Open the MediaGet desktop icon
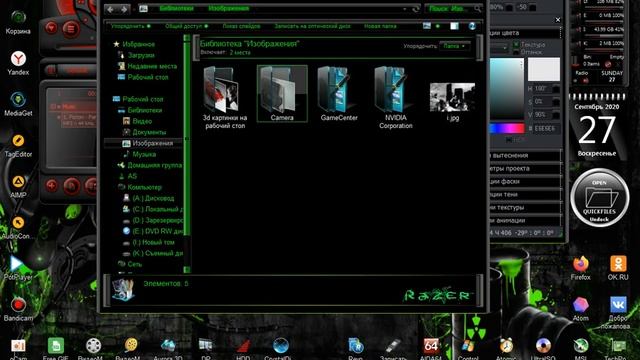 pos(18,104)
